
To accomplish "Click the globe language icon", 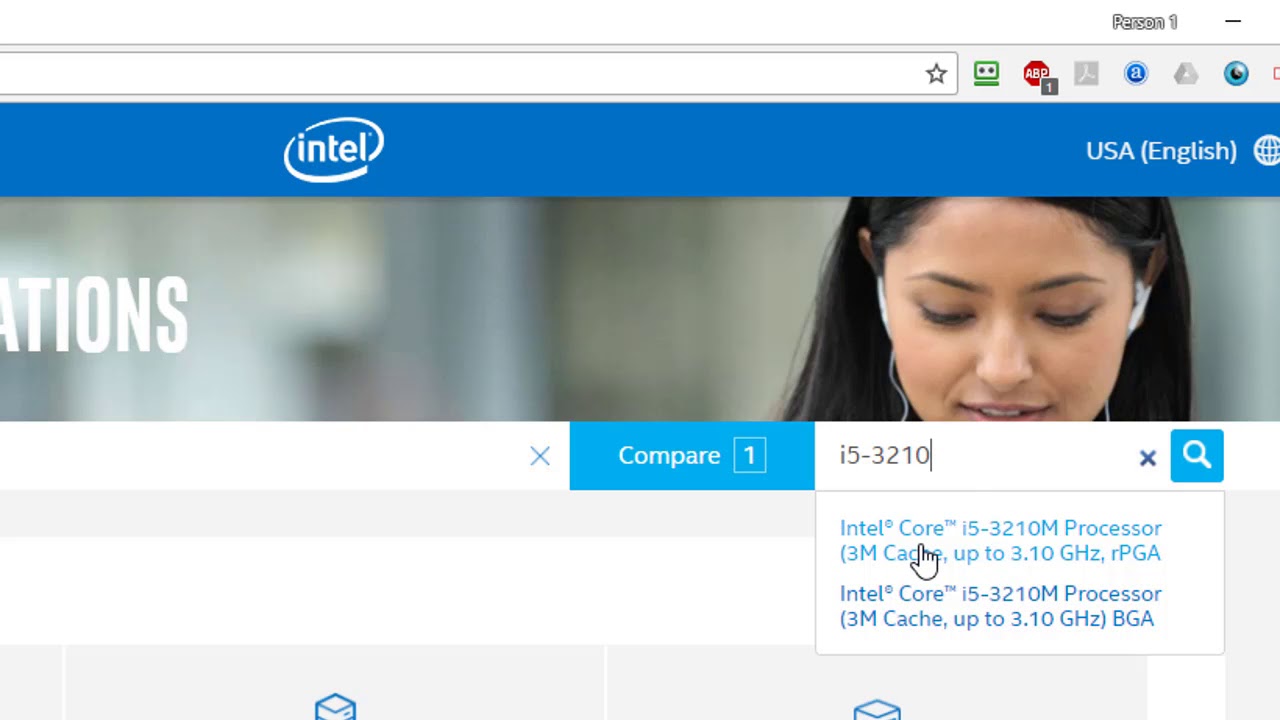I will point(1267,151).
